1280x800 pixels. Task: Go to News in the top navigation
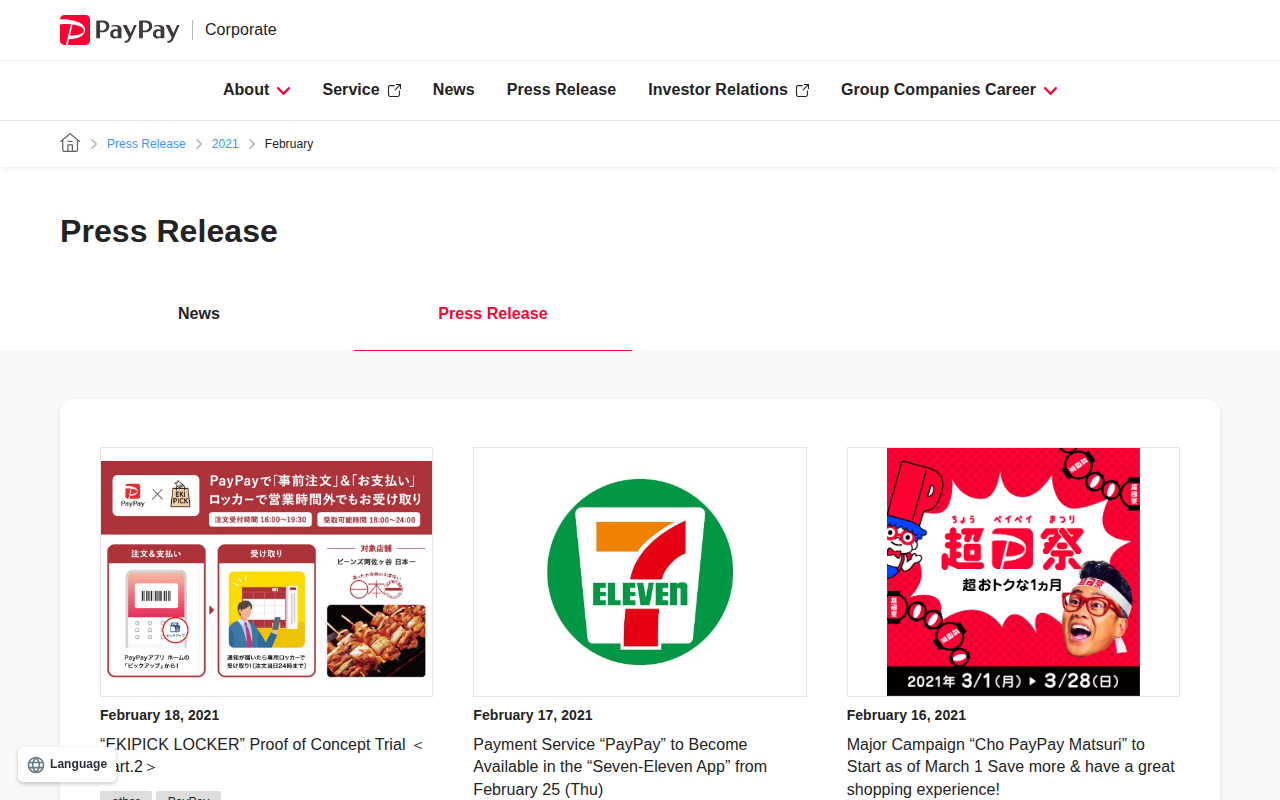[454, 90]
